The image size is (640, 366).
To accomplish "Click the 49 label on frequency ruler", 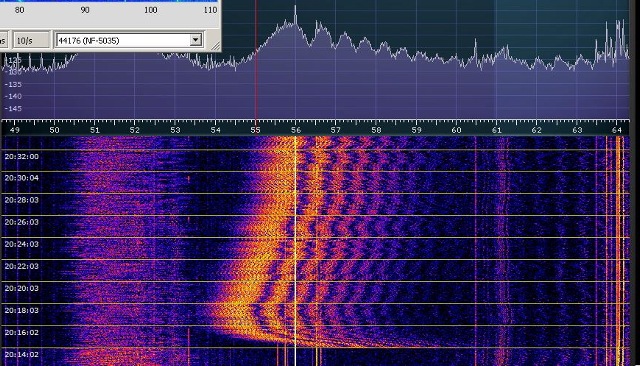I will pyautogui.click(x=14, y=130).
